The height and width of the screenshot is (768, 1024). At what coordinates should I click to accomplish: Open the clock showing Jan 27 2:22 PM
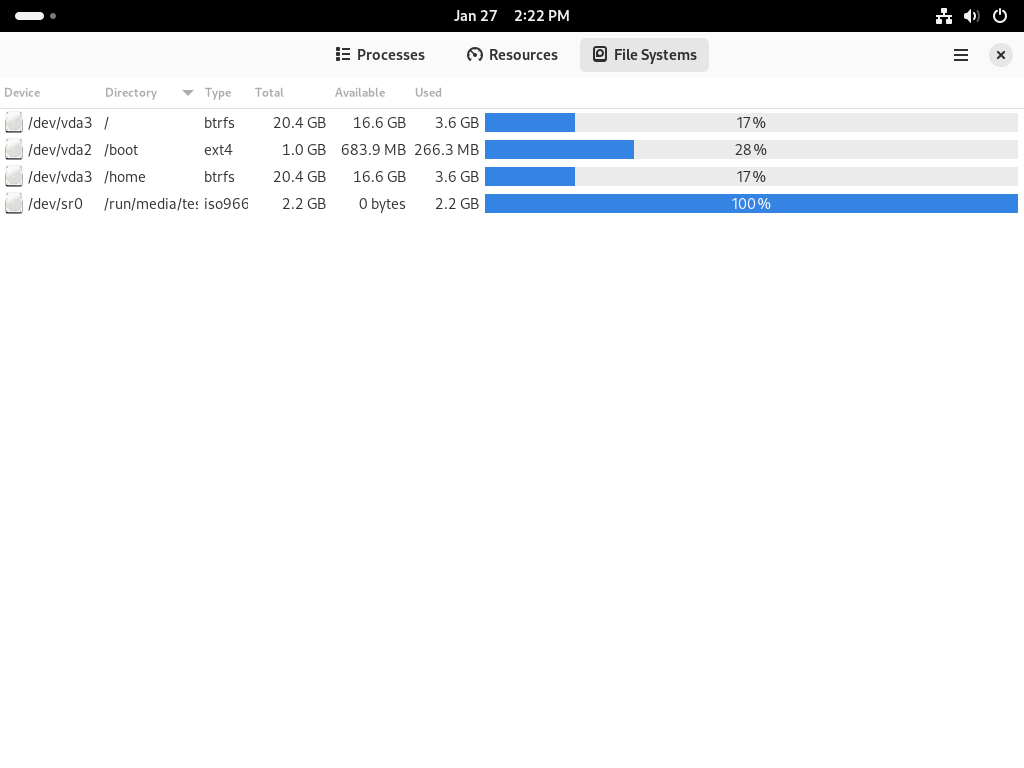coord(512,16)
